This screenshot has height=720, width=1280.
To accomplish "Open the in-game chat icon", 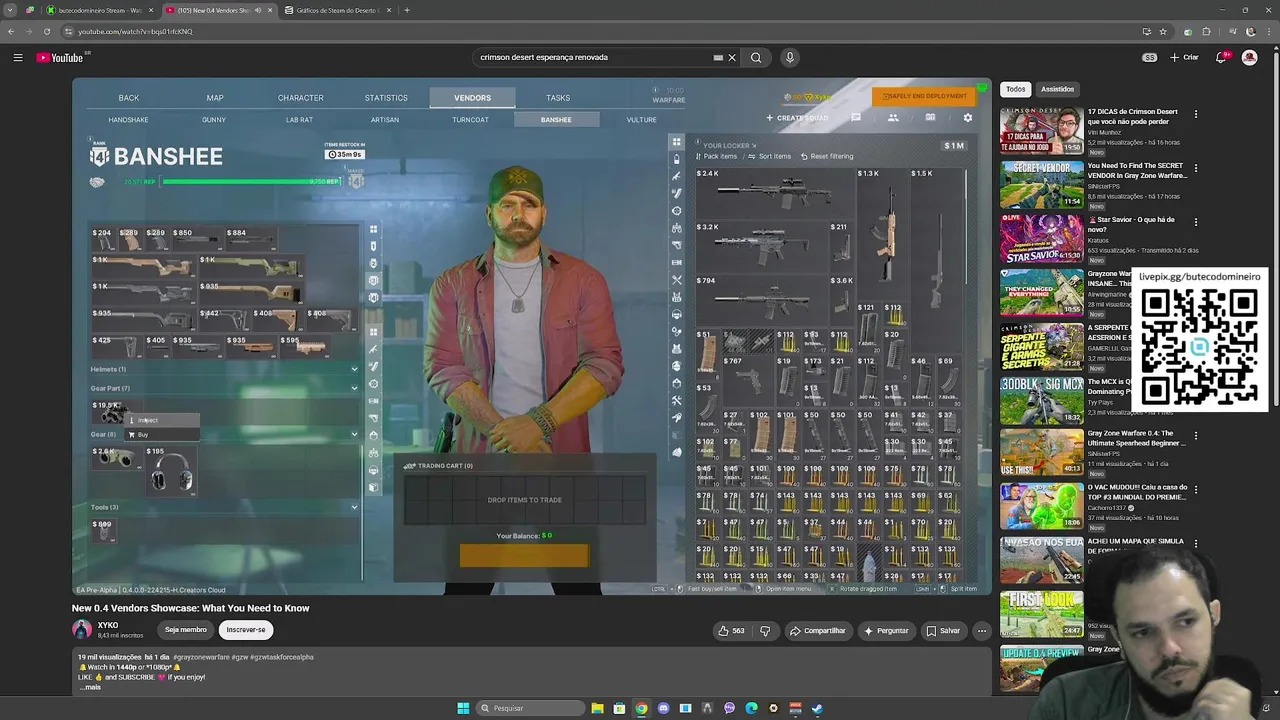I will 856,118.
